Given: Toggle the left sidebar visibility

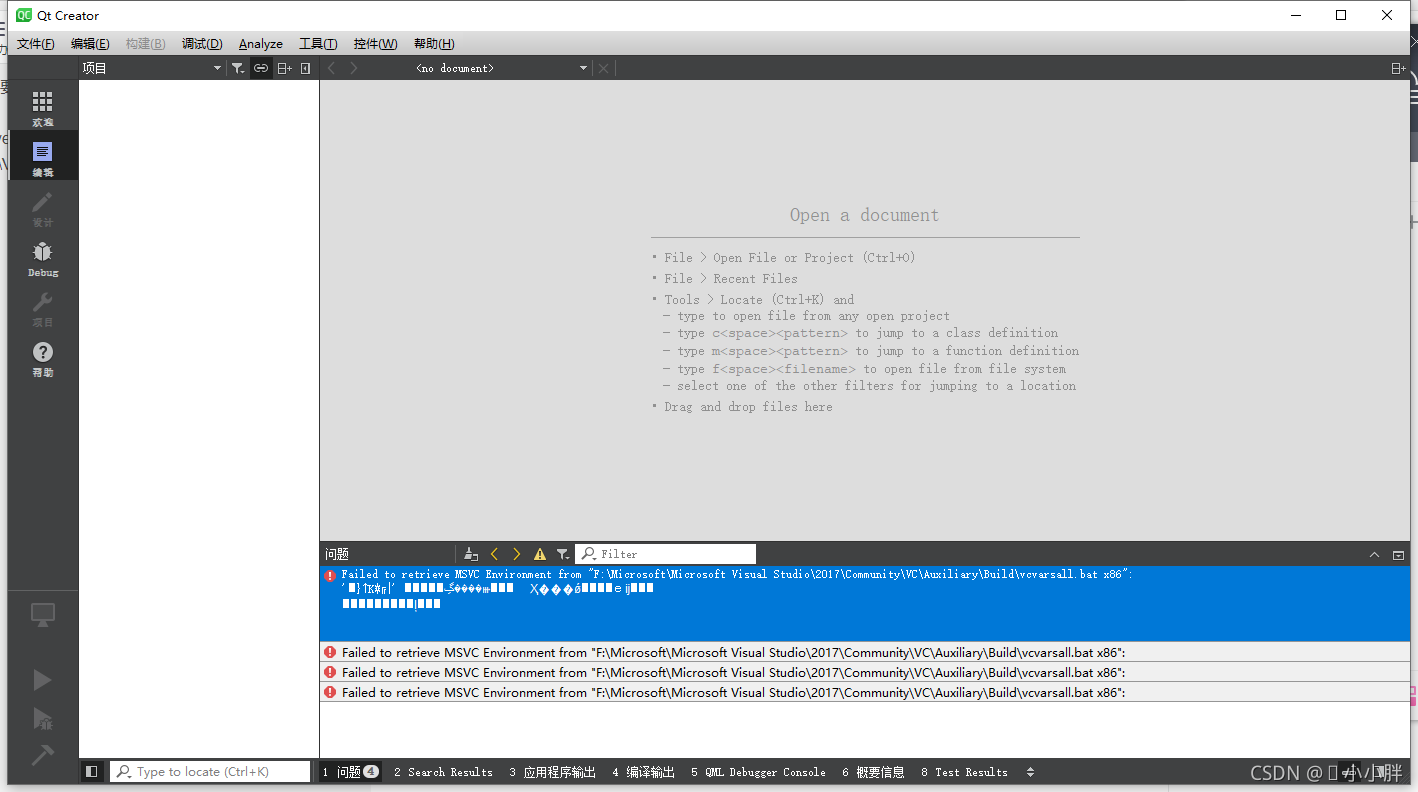Looking at the screenshot, I should click(91, 772).
